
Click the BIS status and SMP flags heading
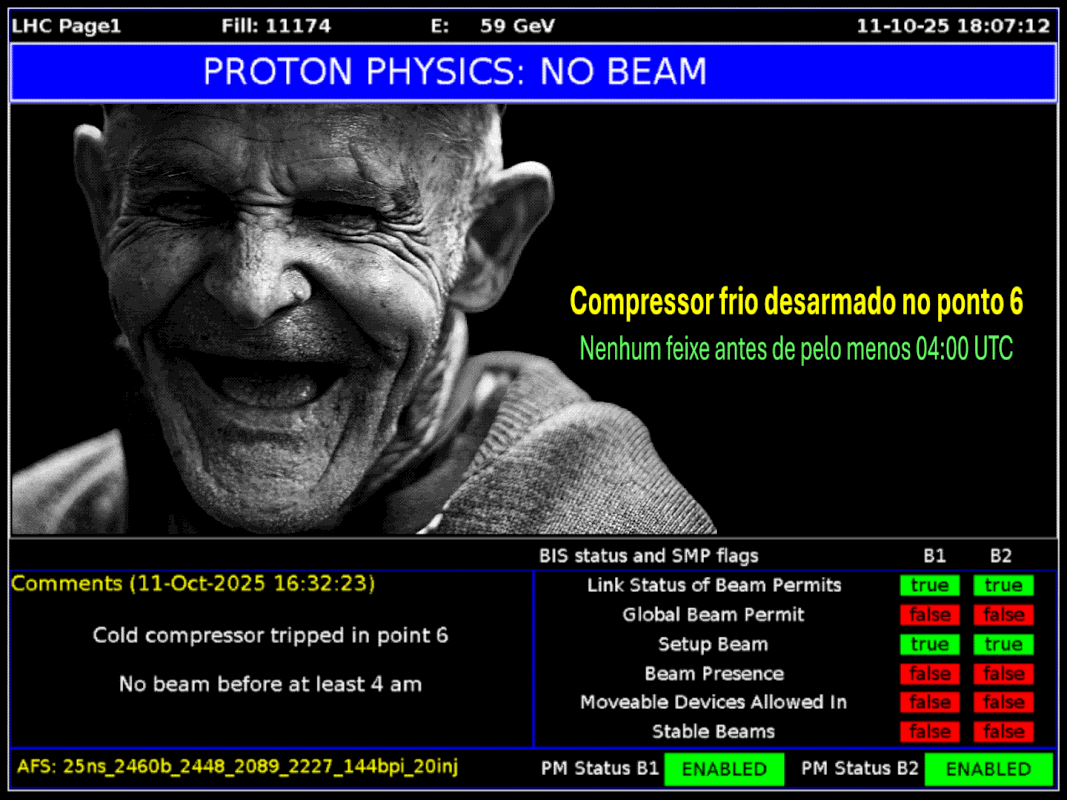648,556
